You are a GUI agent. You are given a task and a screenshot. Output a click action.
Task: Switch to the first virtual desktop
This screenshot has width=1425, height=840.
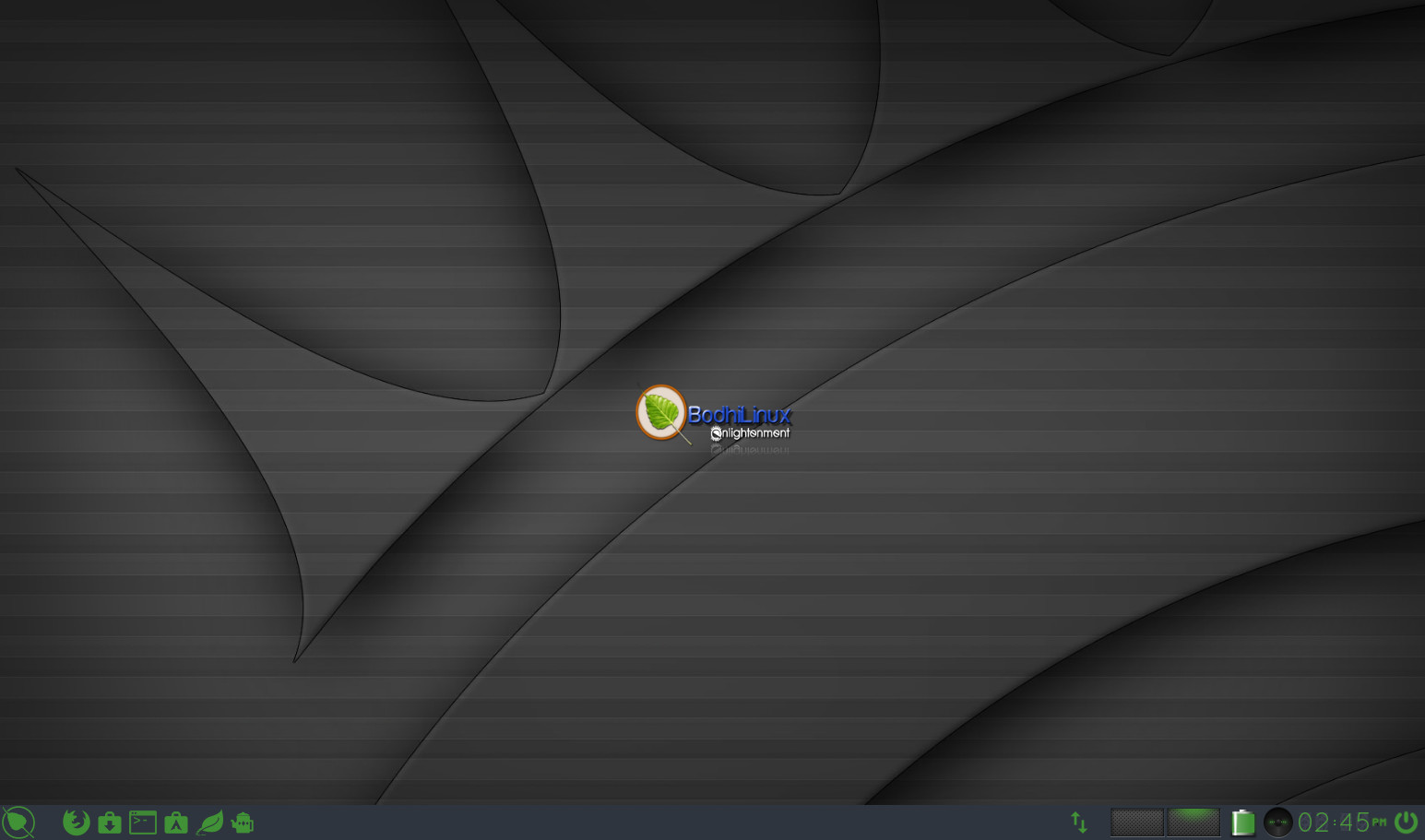[1137, 822]
